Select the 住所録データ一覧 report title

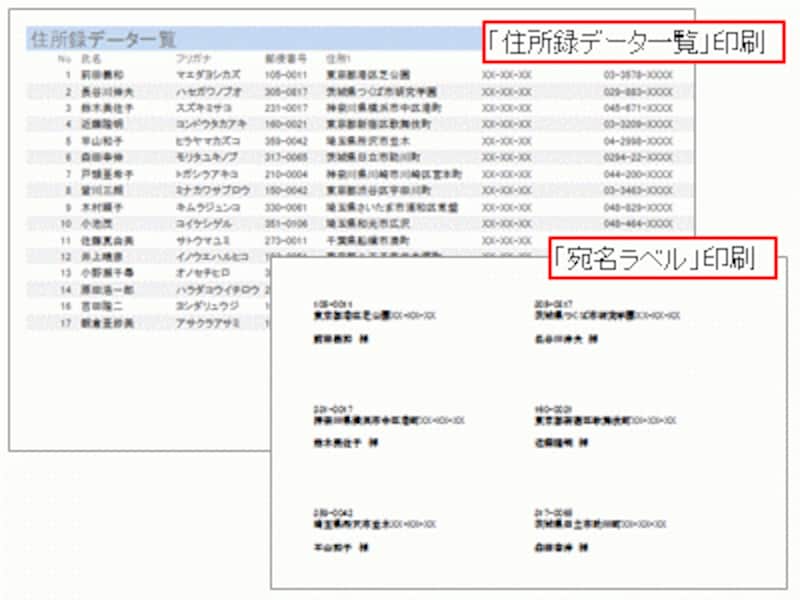pyautogui.click(x=103, y=39)
